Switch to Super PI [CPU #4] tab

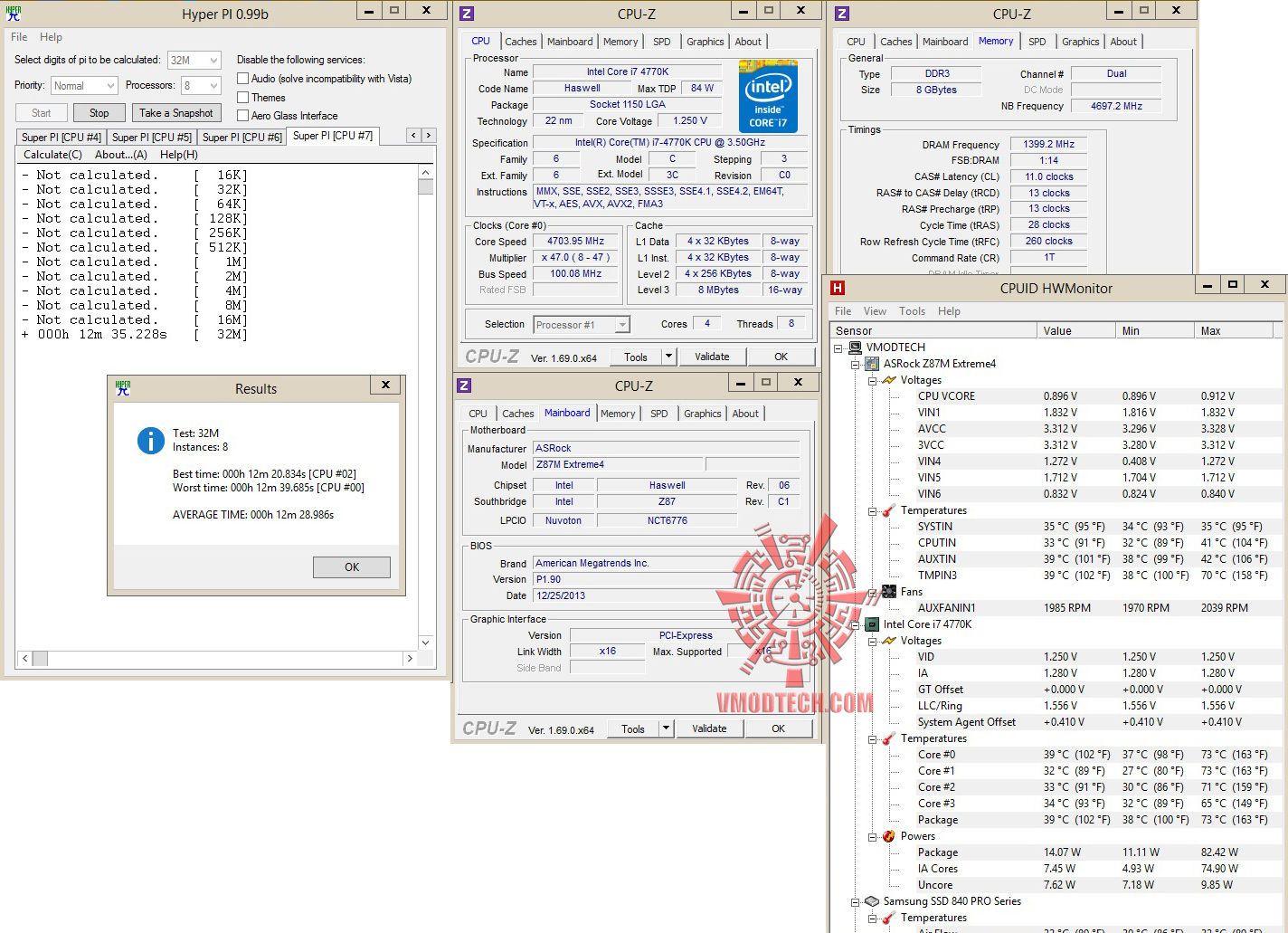[x=62, y=138]
